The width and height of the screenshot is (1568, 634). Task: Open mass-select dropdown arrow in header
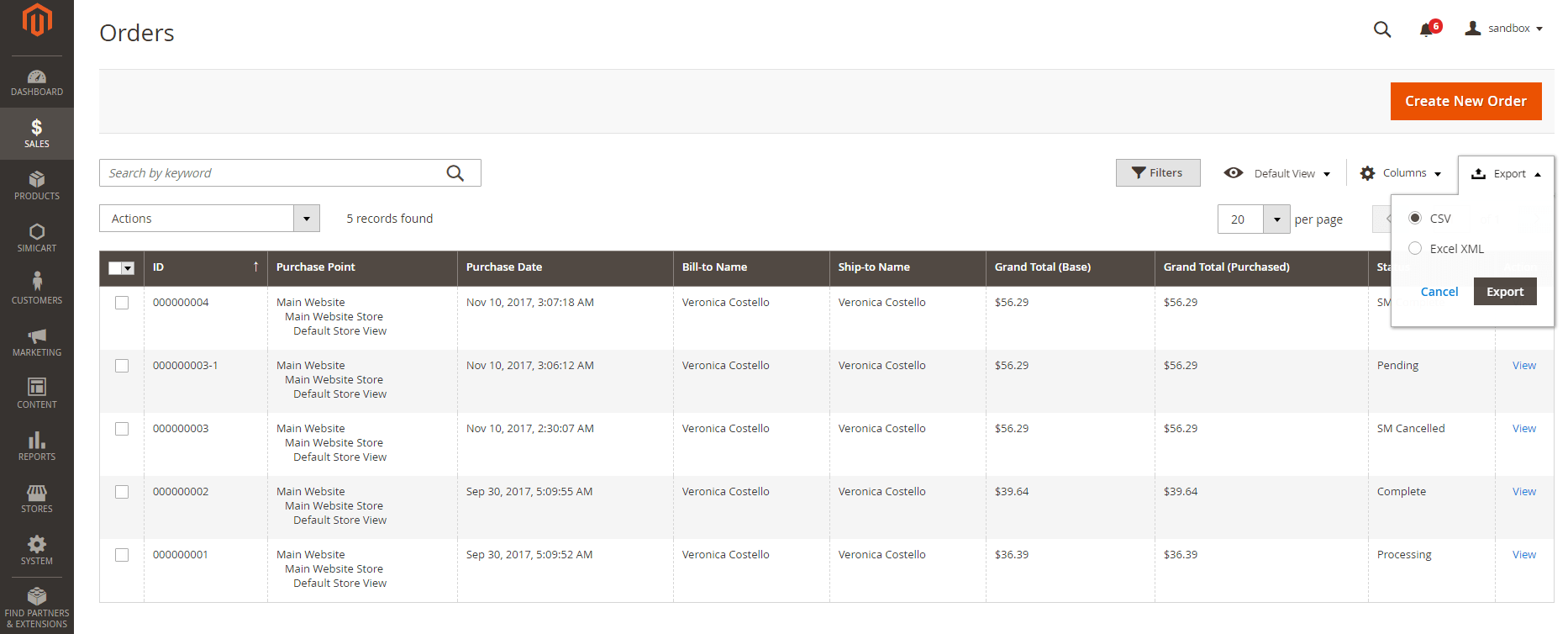coord(129,268)
